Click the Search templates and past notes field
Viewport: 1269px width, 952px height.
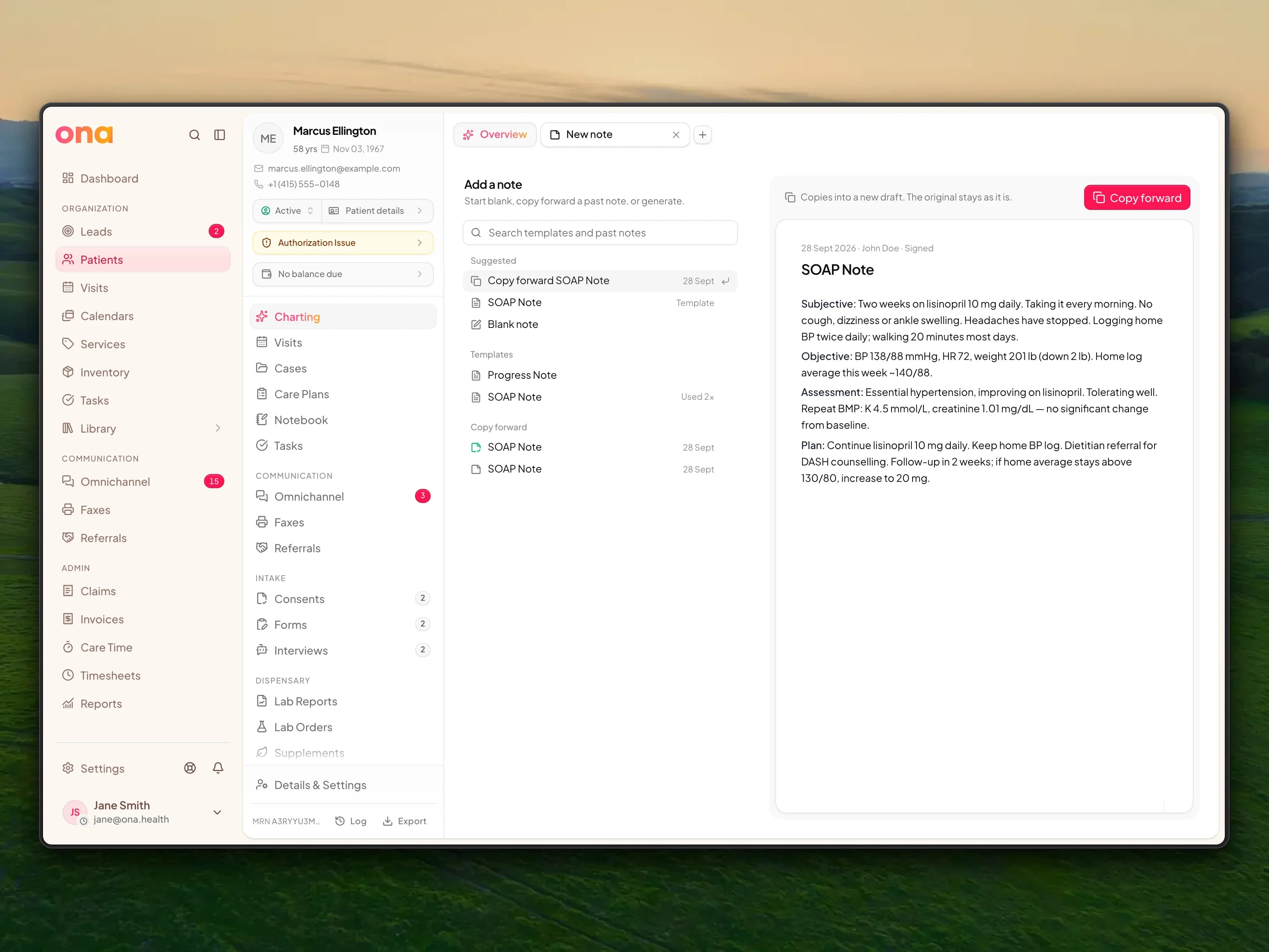pyautogui.click(x=600, y=233)
